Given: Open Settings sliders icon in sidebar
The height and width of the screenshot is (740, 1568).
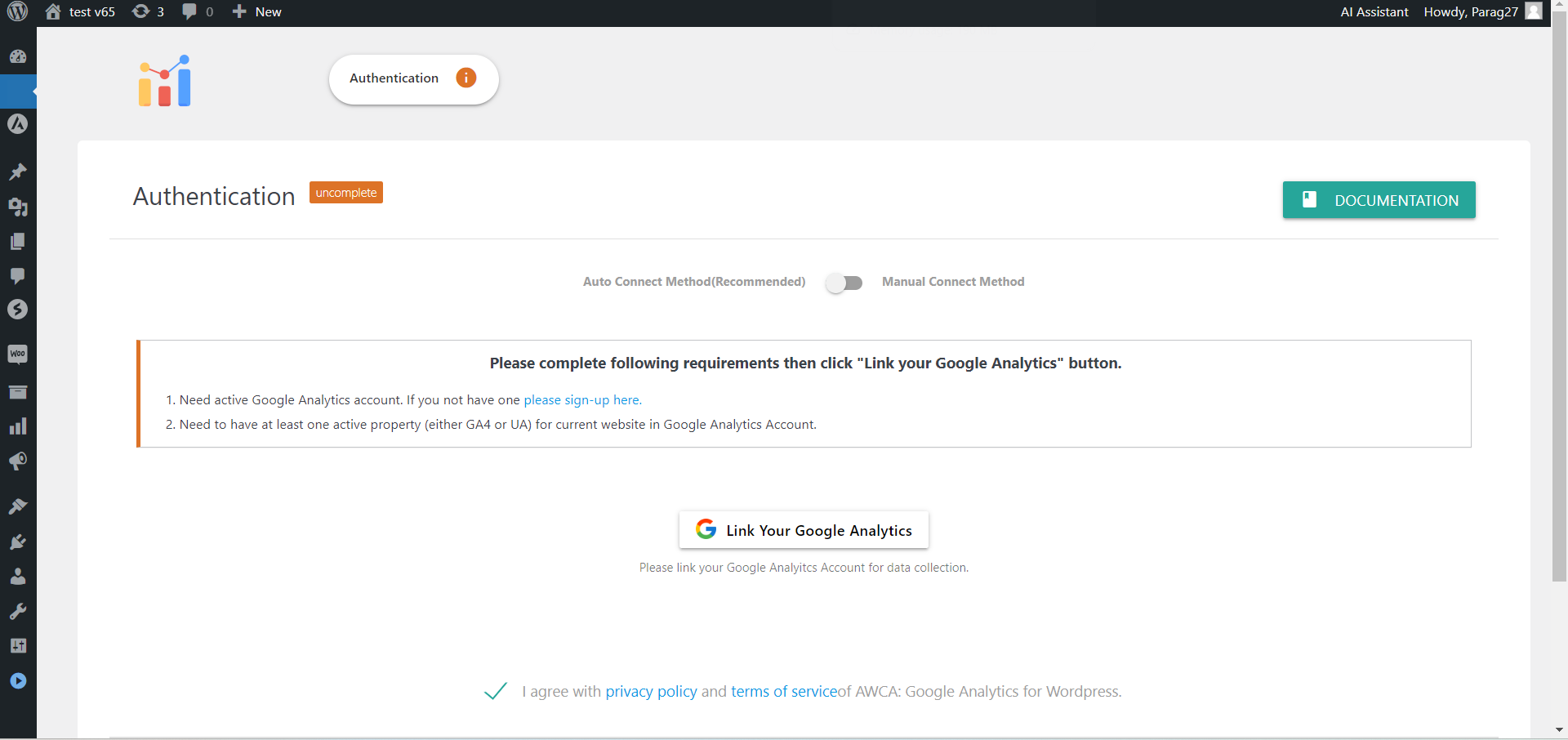Looking at the screenshot, I should click(18, 646).
